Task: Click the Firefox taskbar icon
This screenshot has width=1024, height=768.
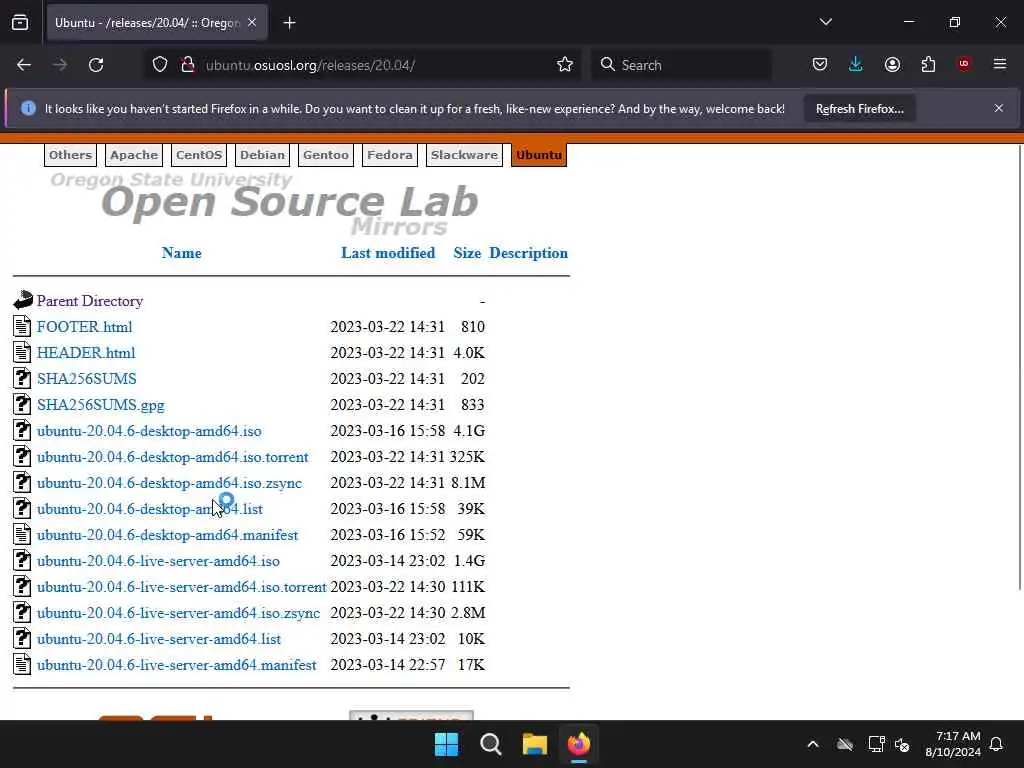Action: (579, 744)
